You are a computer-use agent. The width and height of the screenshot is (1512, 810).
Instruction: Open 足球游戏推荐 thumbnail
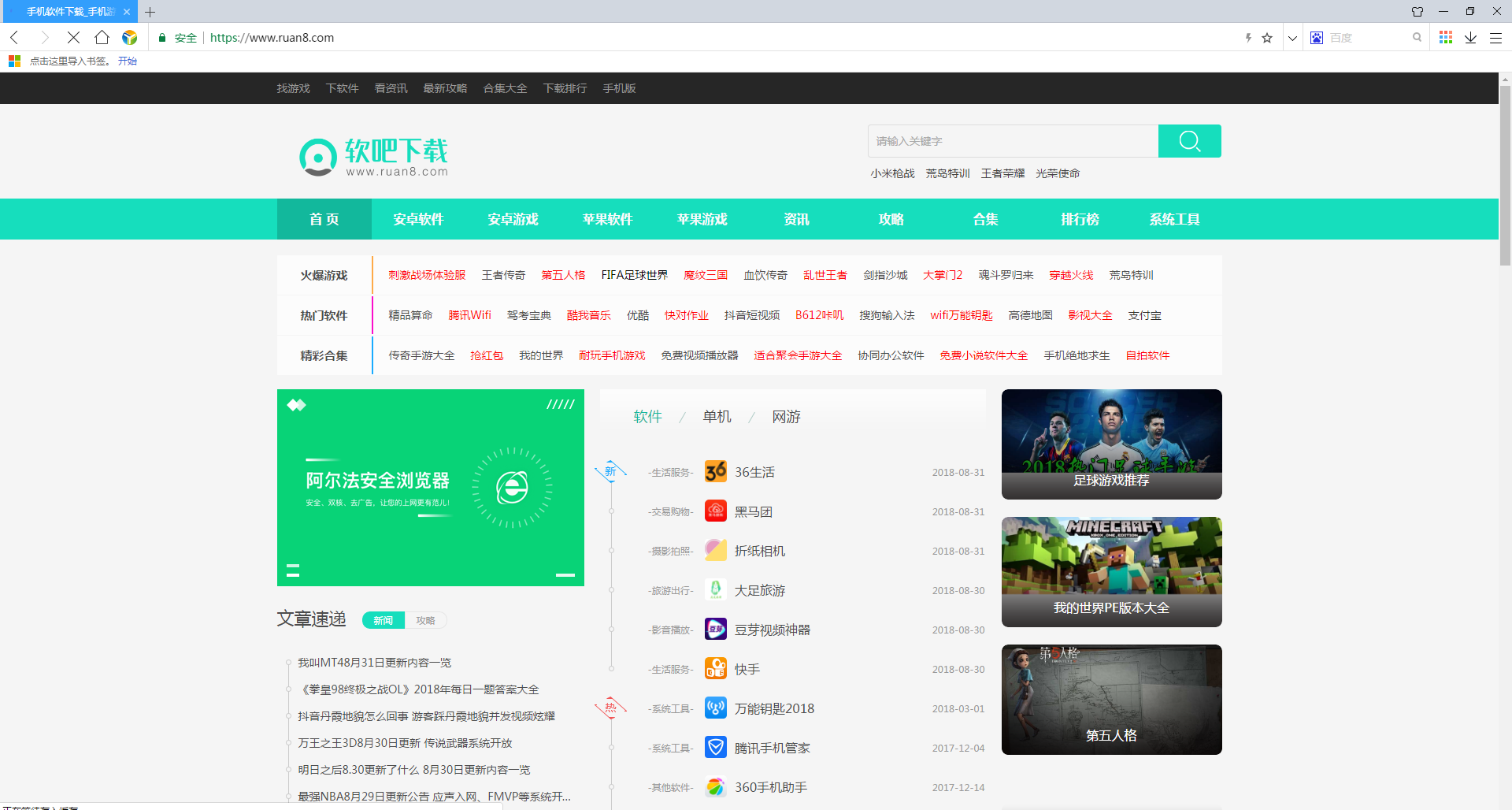tap(1112, 444)
